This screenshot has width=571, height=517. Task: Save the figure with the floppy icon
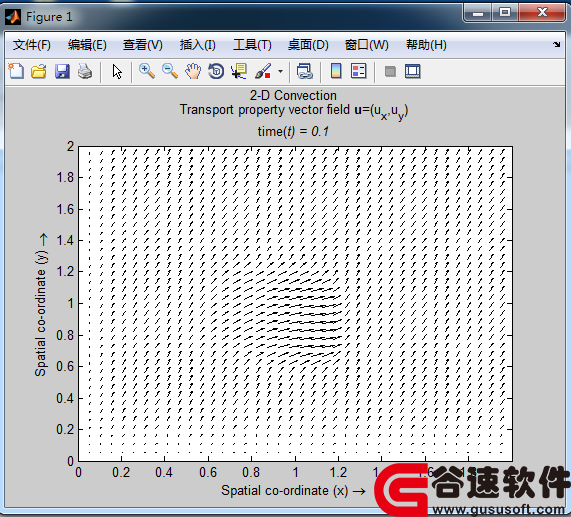click(62, 71)
